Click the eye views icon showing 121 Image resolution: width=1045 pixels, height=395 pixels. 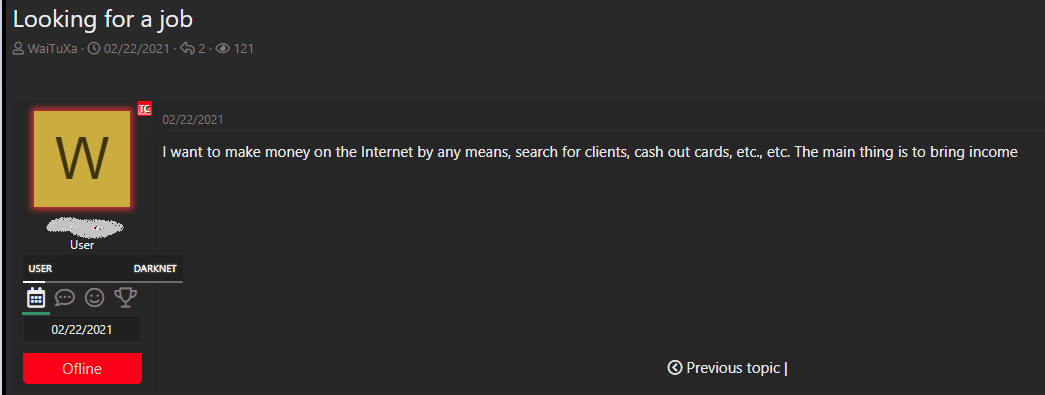tap(223, 49)
